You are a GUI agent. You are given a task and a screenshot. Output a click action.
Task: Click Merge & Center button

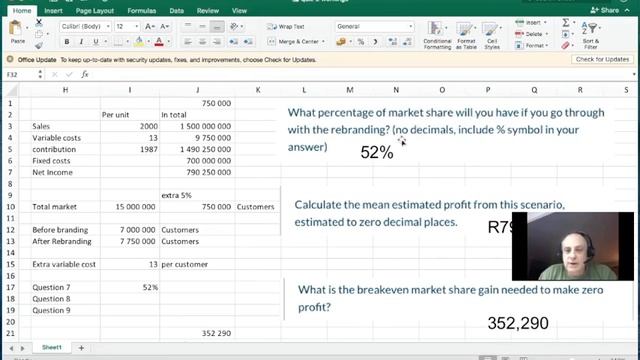tap(293, 42)
